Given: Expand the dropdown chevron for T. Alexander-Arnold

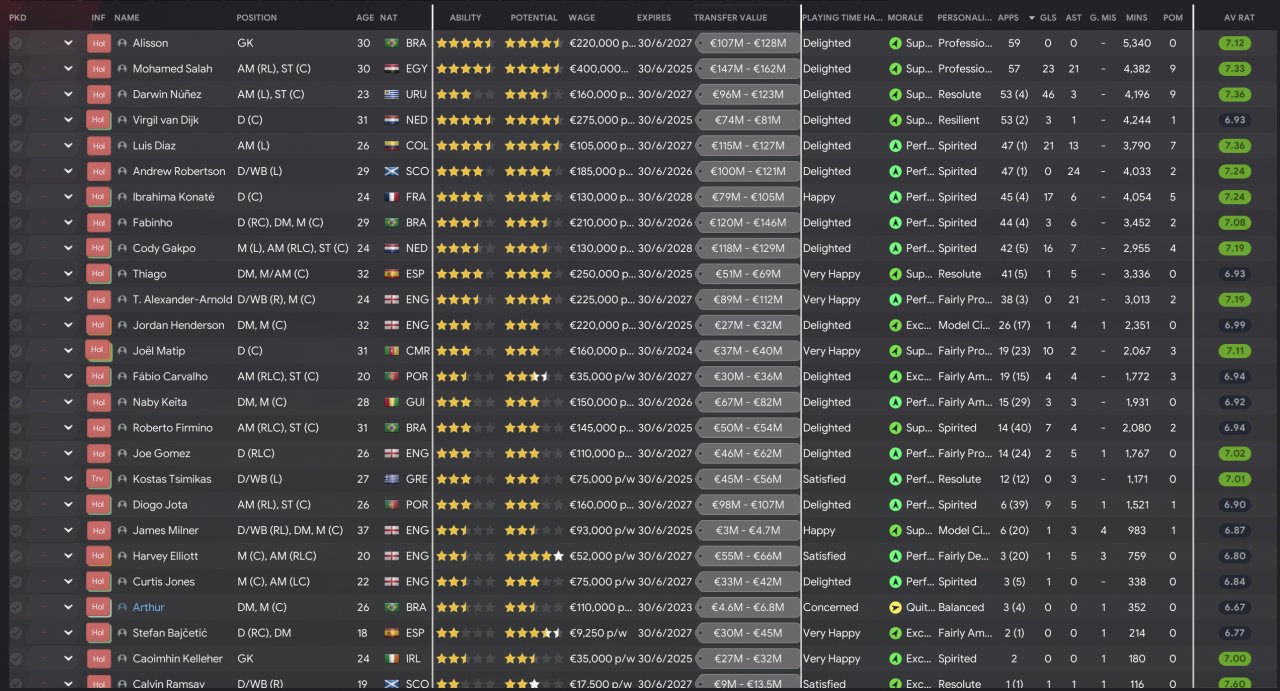Looking at the screenshot, I should coord(68,300).
